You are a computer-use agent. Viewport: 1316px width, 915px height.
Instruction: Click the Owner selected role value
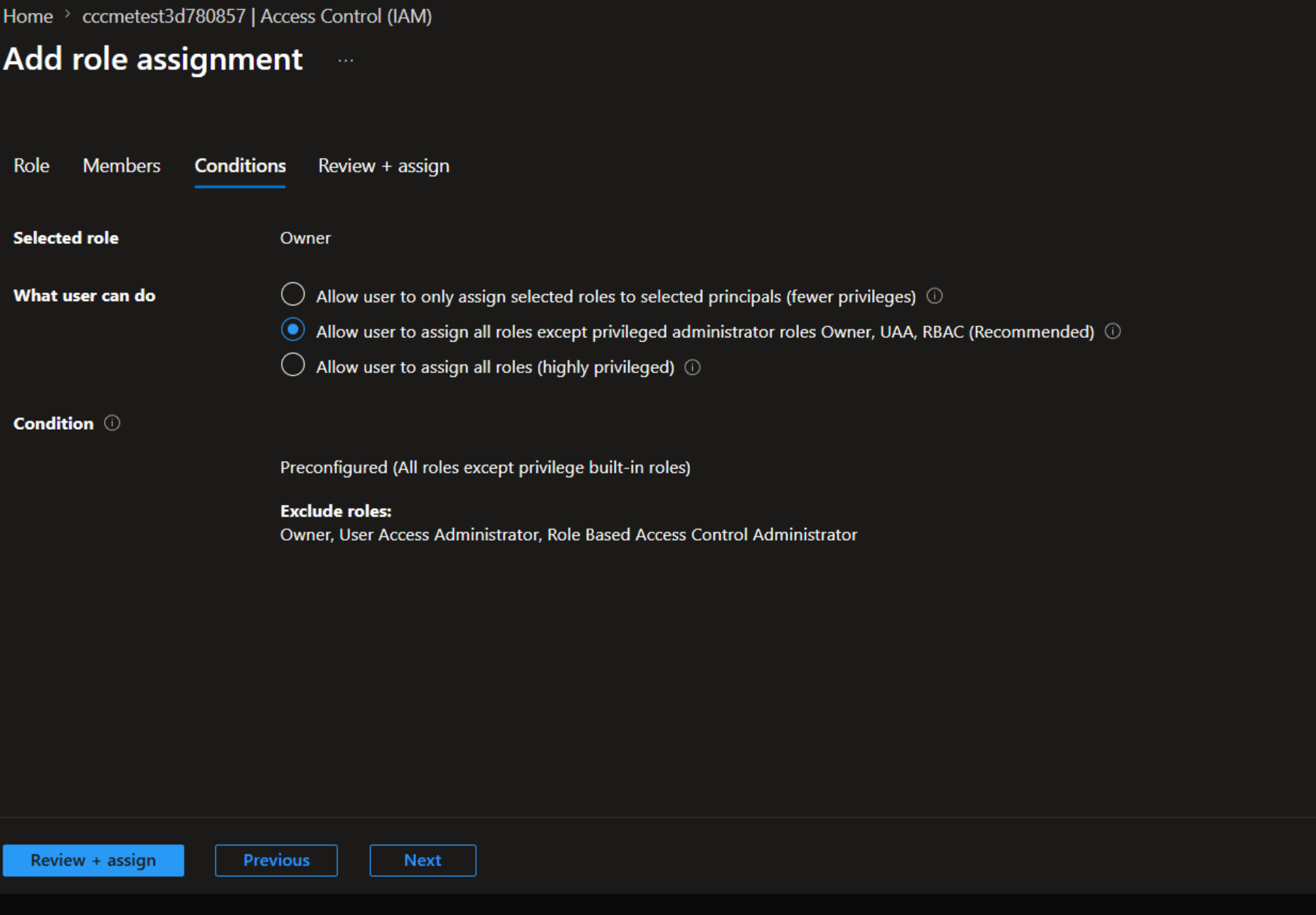(305, 238)
